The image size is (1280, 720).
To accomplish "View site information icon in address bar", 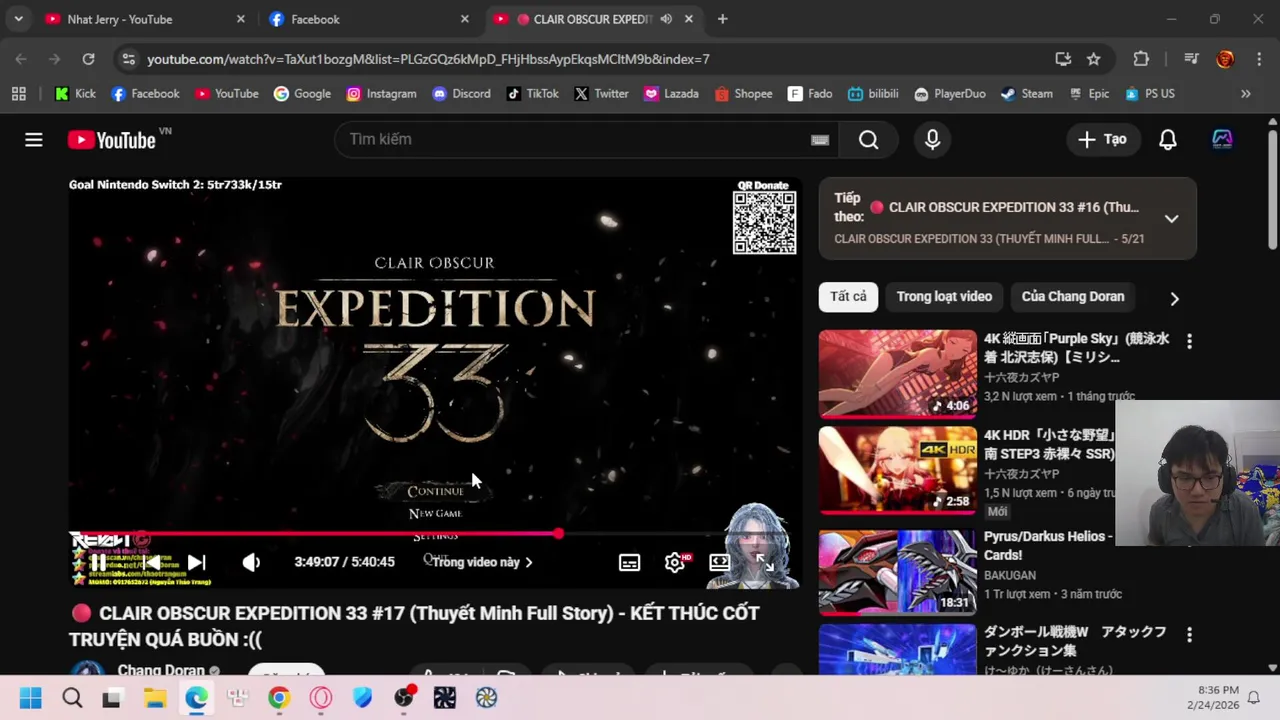I will pos(128,59).
